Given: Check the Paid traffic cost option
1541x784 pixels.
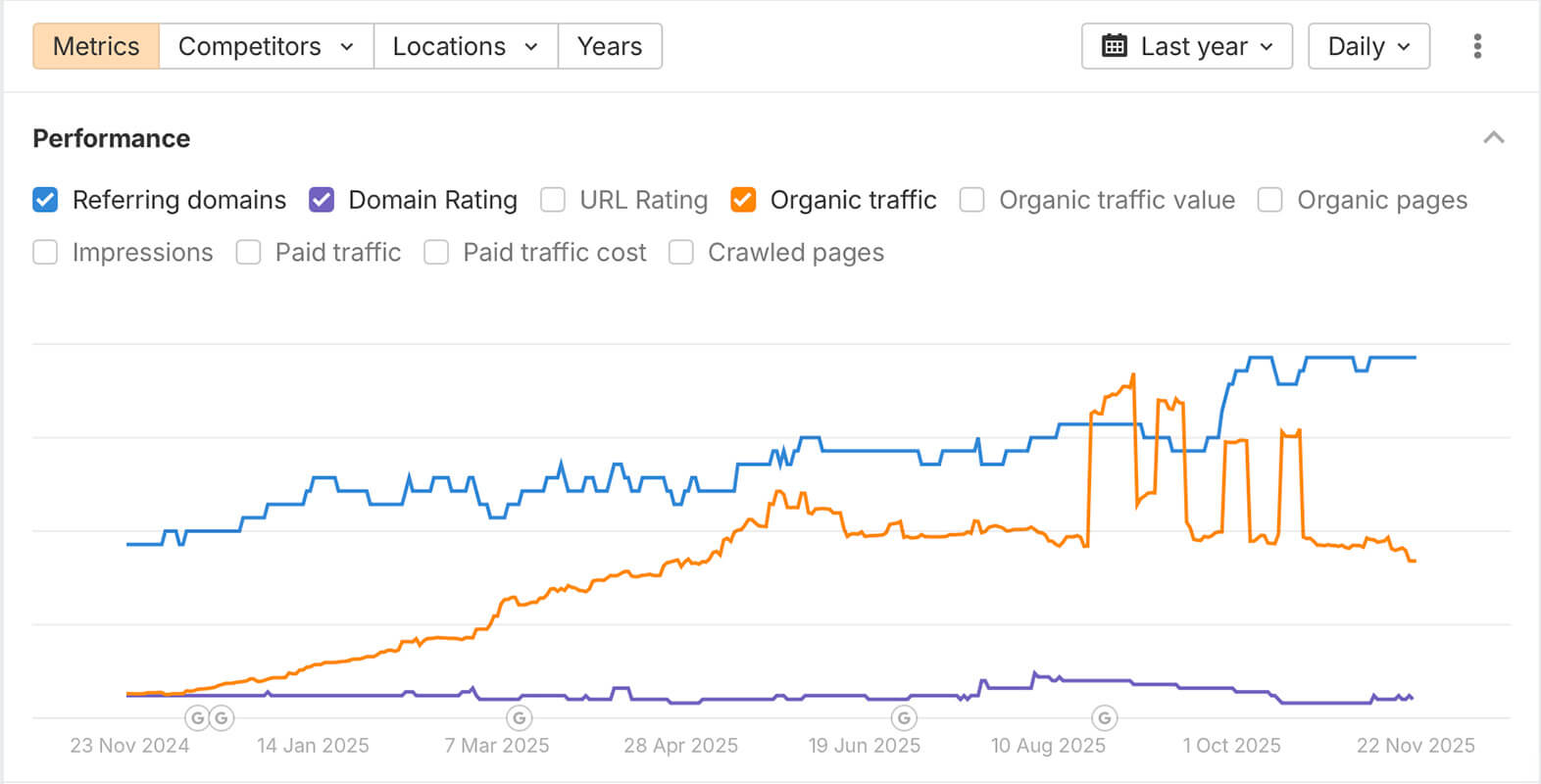Looking at the screenshot, I should (436, 253).
